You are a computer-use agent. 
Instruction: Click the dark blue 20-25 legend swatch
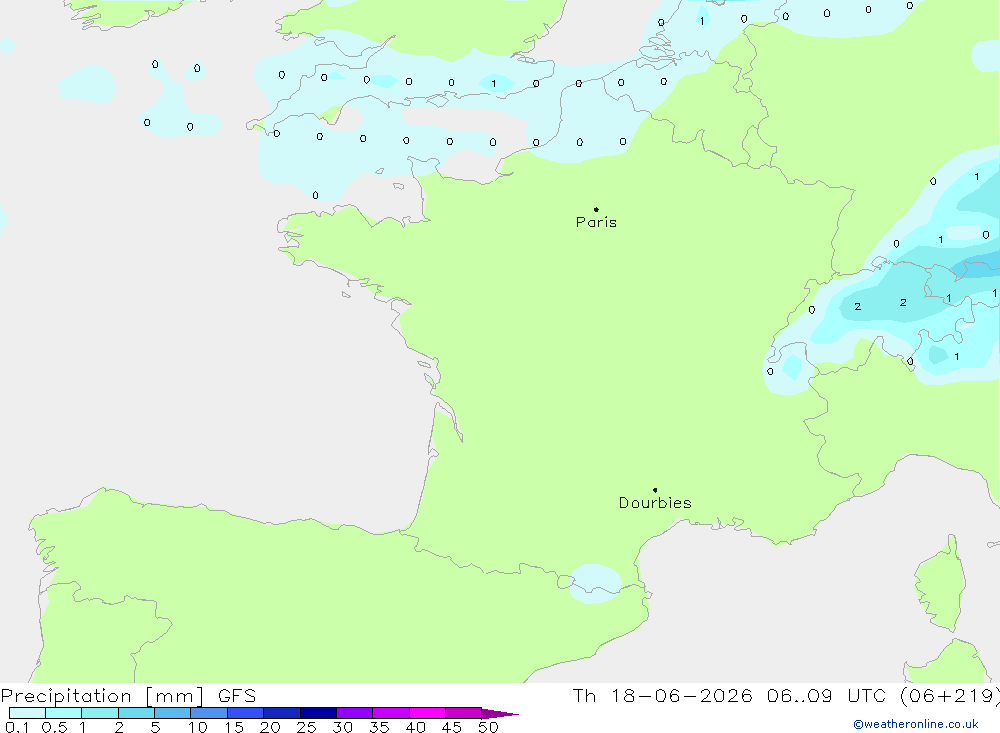281,713
